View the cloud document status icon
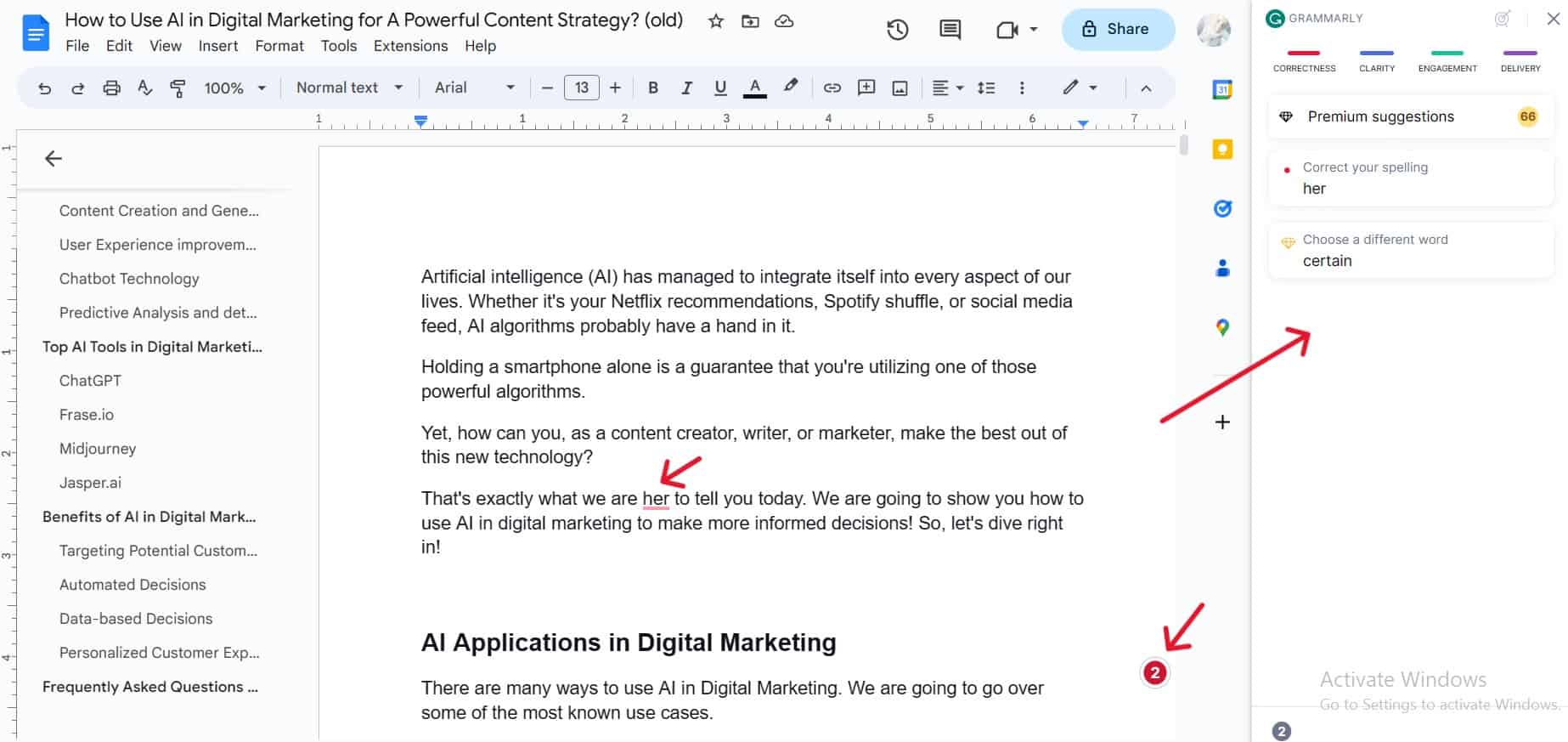Screen dimensions: 1568x742 pyautogui.click(x=784, y=21)
